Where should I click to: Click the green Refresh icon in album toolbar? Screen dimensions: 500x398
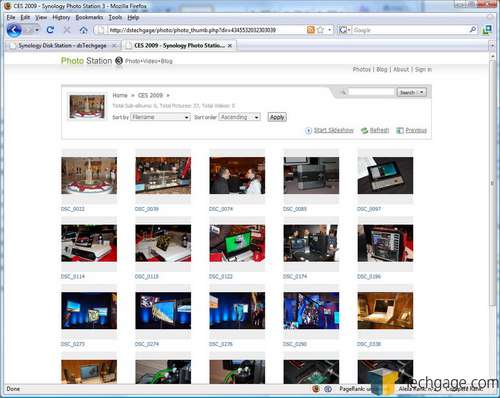(364, 131)
